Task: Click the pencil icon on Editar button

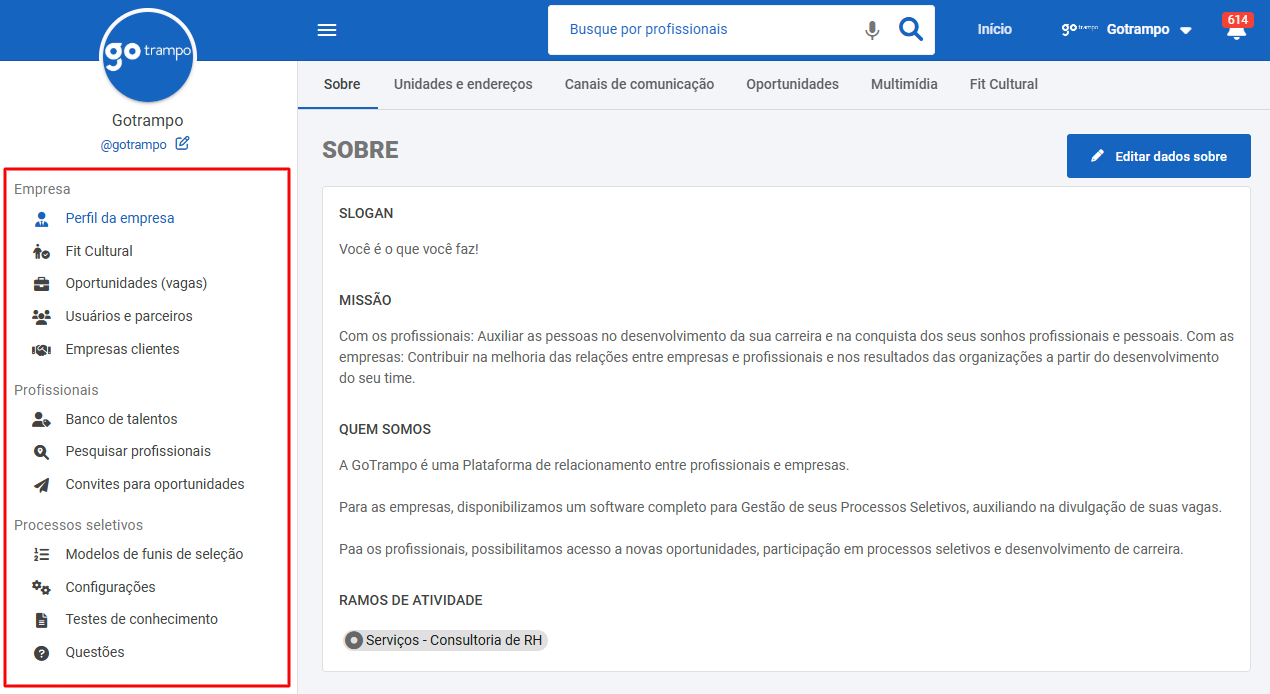Action: tap(1097, 156)
